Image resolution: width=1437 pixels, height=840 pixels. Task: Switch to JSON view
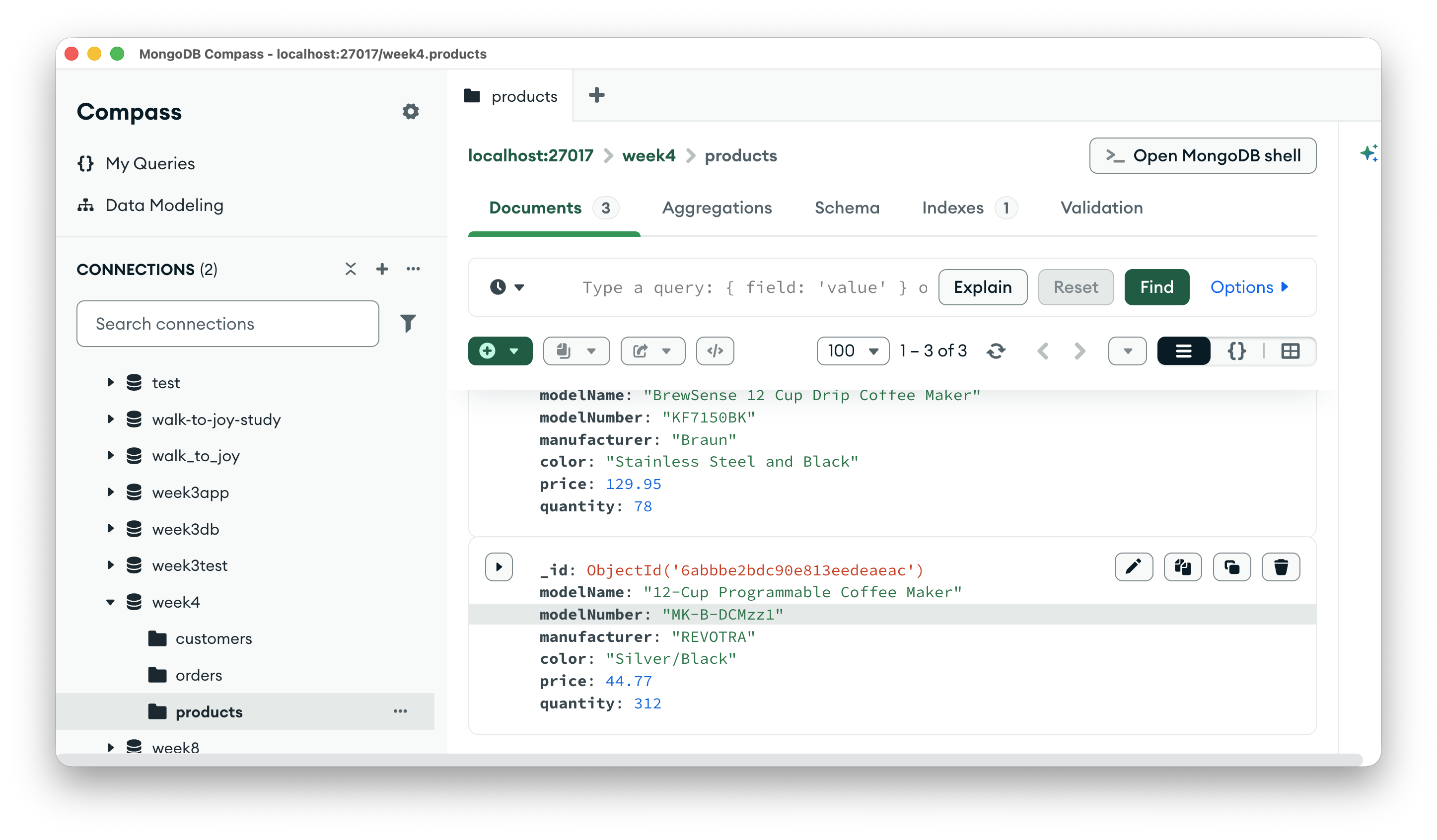(x=1237, y=350)
